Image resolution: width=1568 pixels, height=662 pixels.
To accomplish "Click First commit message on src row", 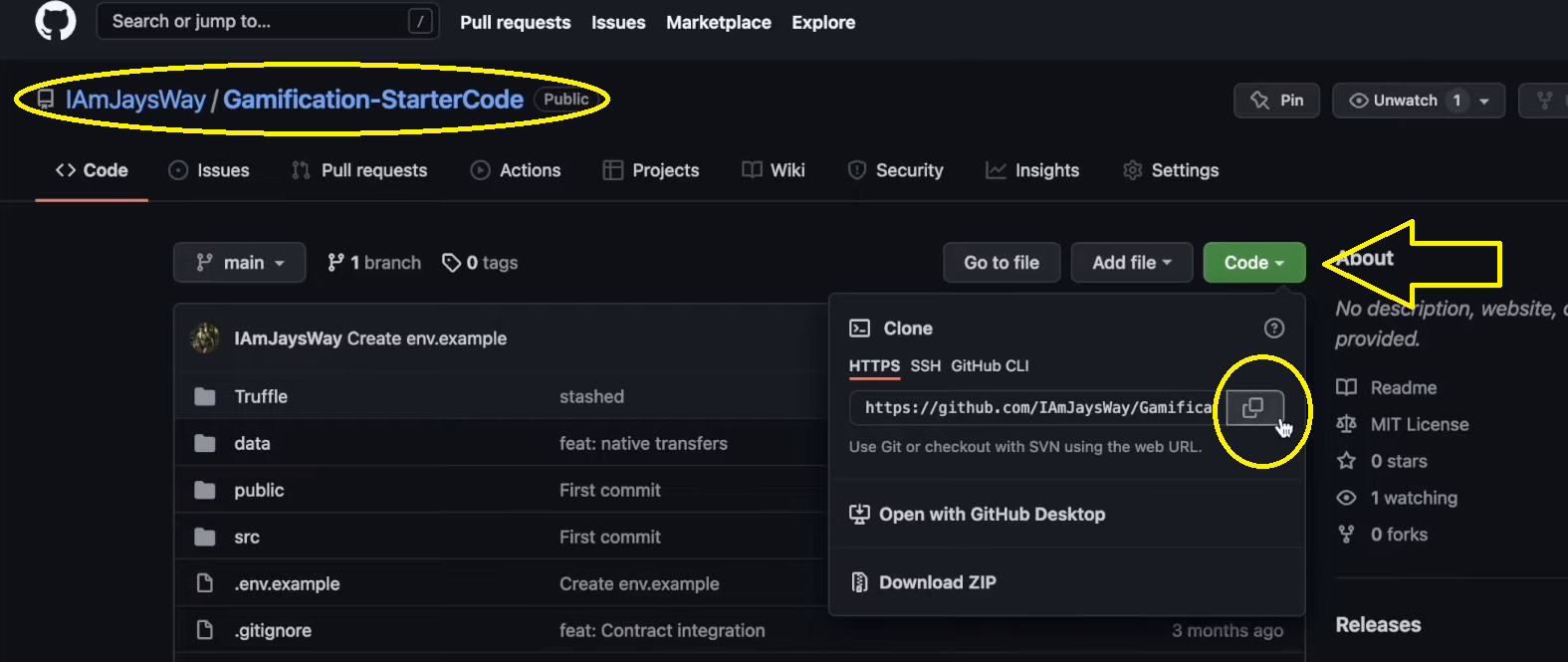I will (x=610, y=537).
